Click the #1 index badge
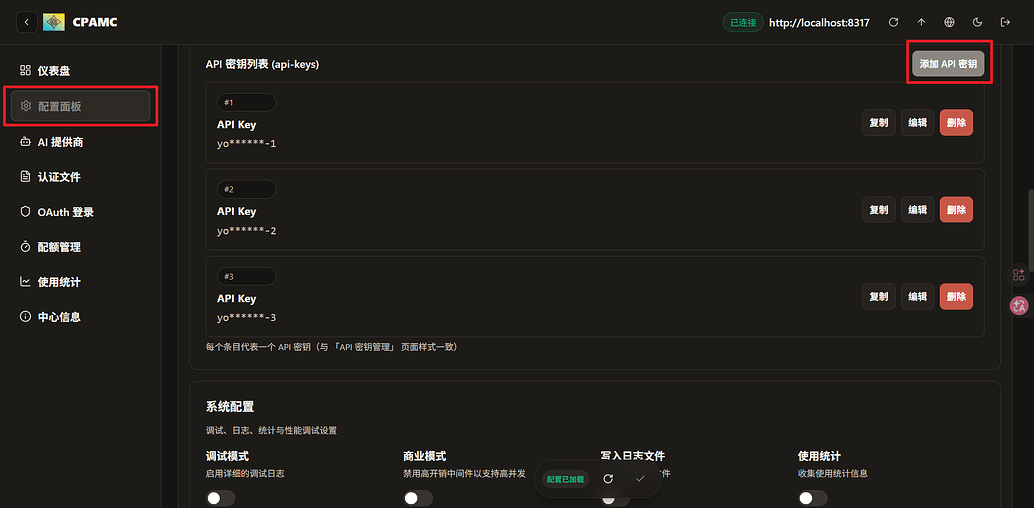This screenshot has height=508, width=1034. pyautogui.click(x=246, y=102)
